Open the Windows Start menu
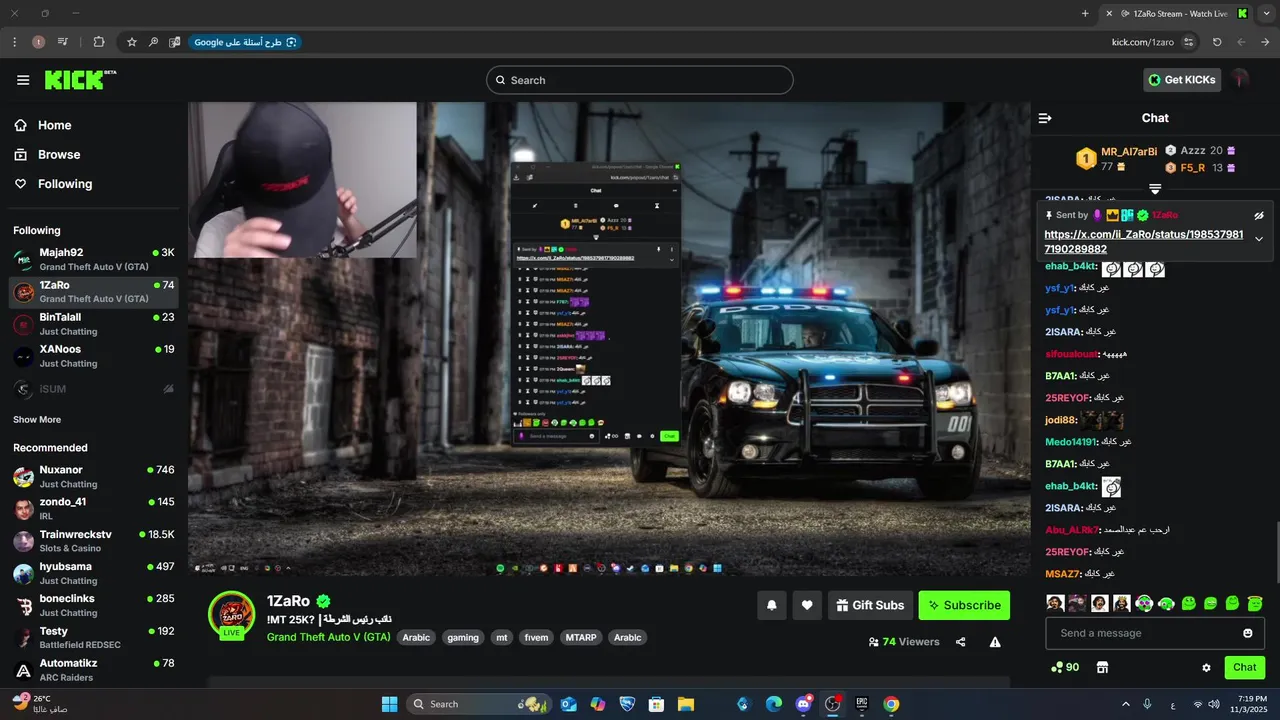The width and height of the screenshot is (1280, 720). click(x=390, y=704)
